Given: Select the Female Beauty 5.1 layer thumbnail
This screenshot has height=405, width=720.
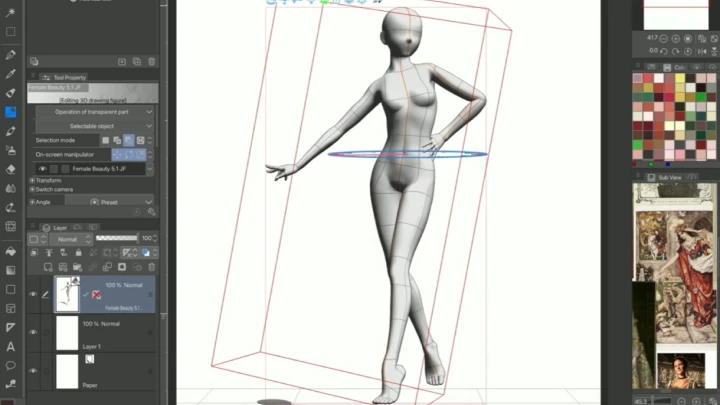Looking at the screenshot, I should [67, 294].
